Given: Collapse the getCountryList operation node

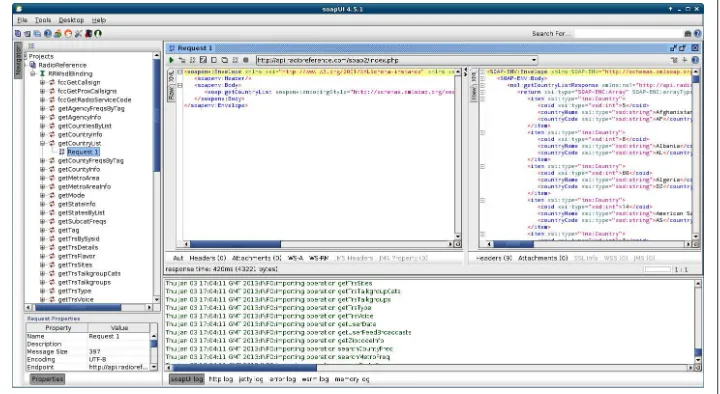Looking at the screenshot, I should (x=42, y=143).
